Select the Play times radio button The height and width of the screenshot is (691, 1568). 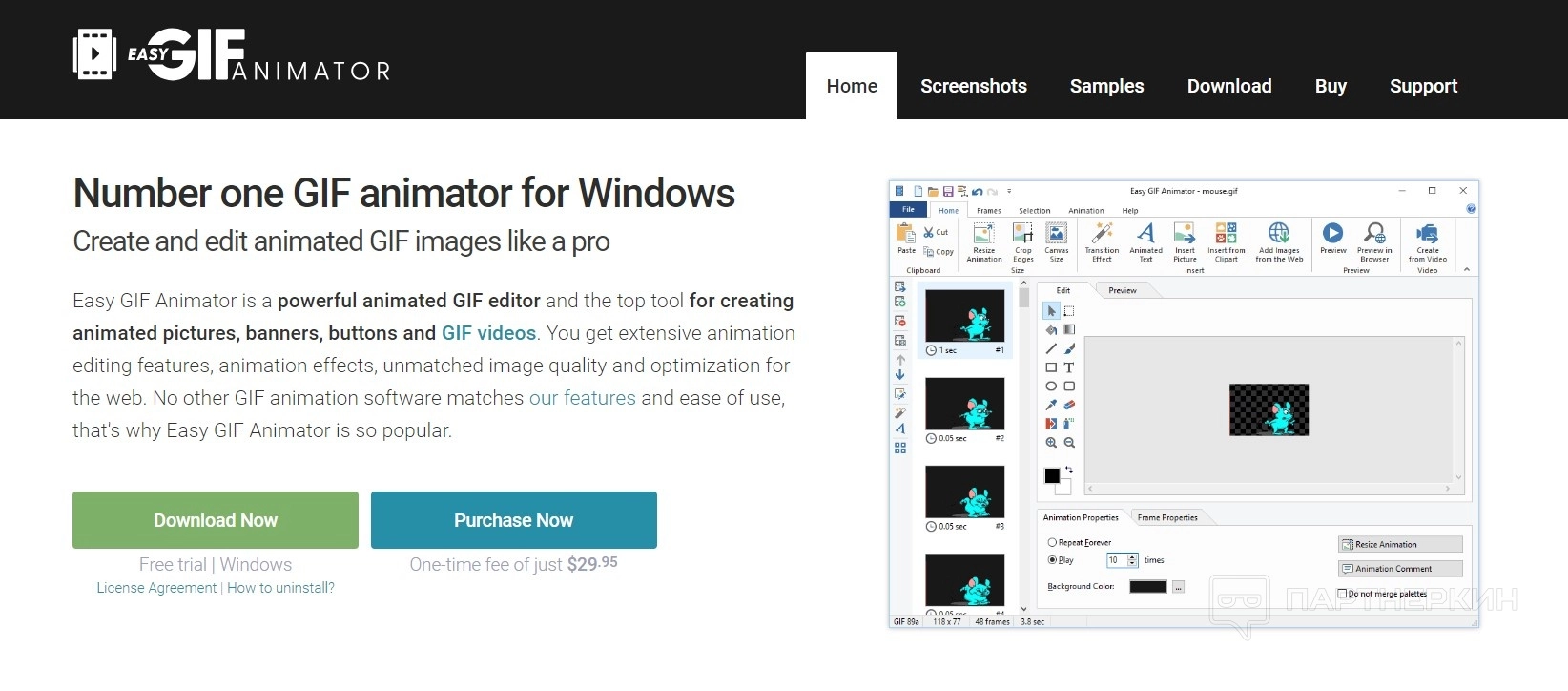1052,560
